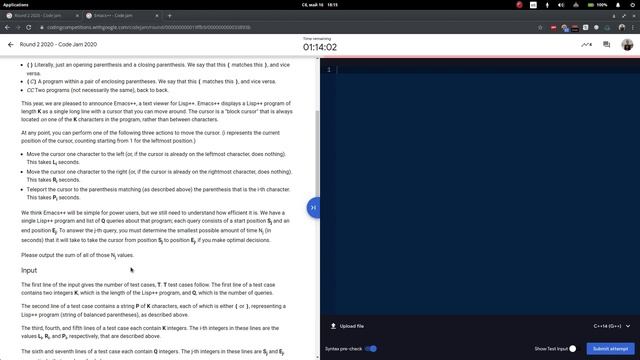This screenshot has width=640, height=360.
Task: Open power session icon in top panel
Action: (x=633, y=5)
